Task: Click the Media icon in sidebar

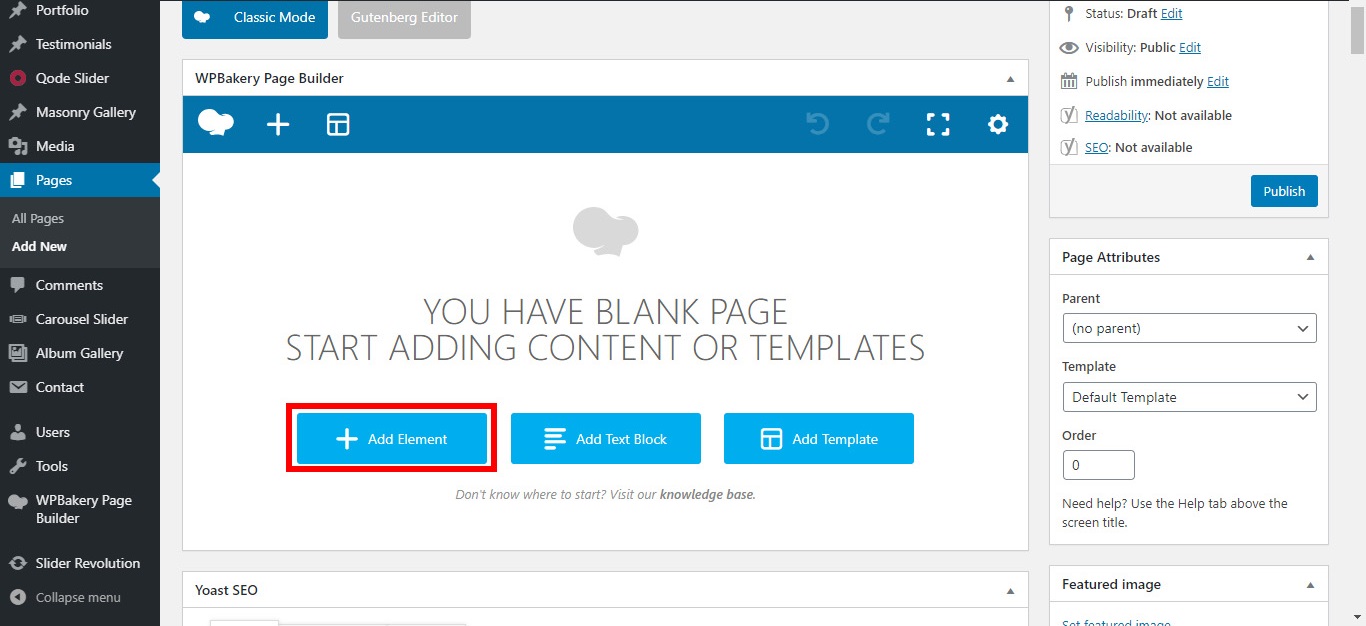Action: pyautogui.click(x=17, y=146)
